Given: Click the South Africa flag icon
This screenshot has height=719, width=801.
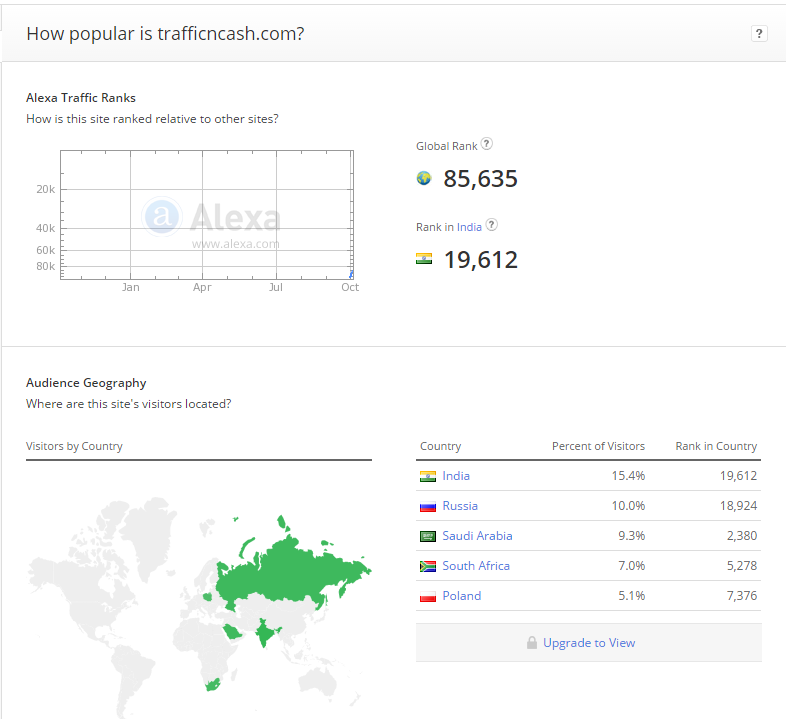Looking at the screenshot, I should [428, 566].
